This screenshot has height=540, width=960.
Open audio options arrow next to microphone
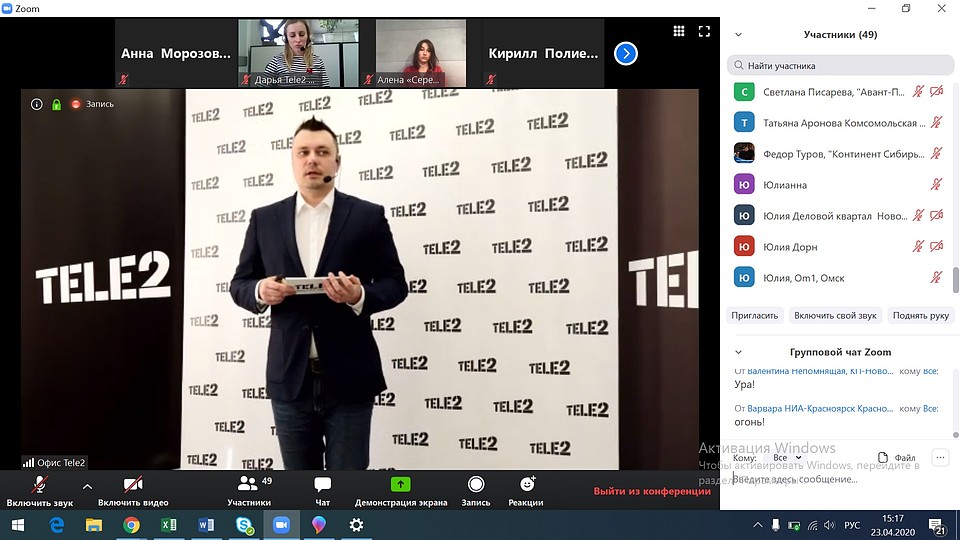point(88,487)
